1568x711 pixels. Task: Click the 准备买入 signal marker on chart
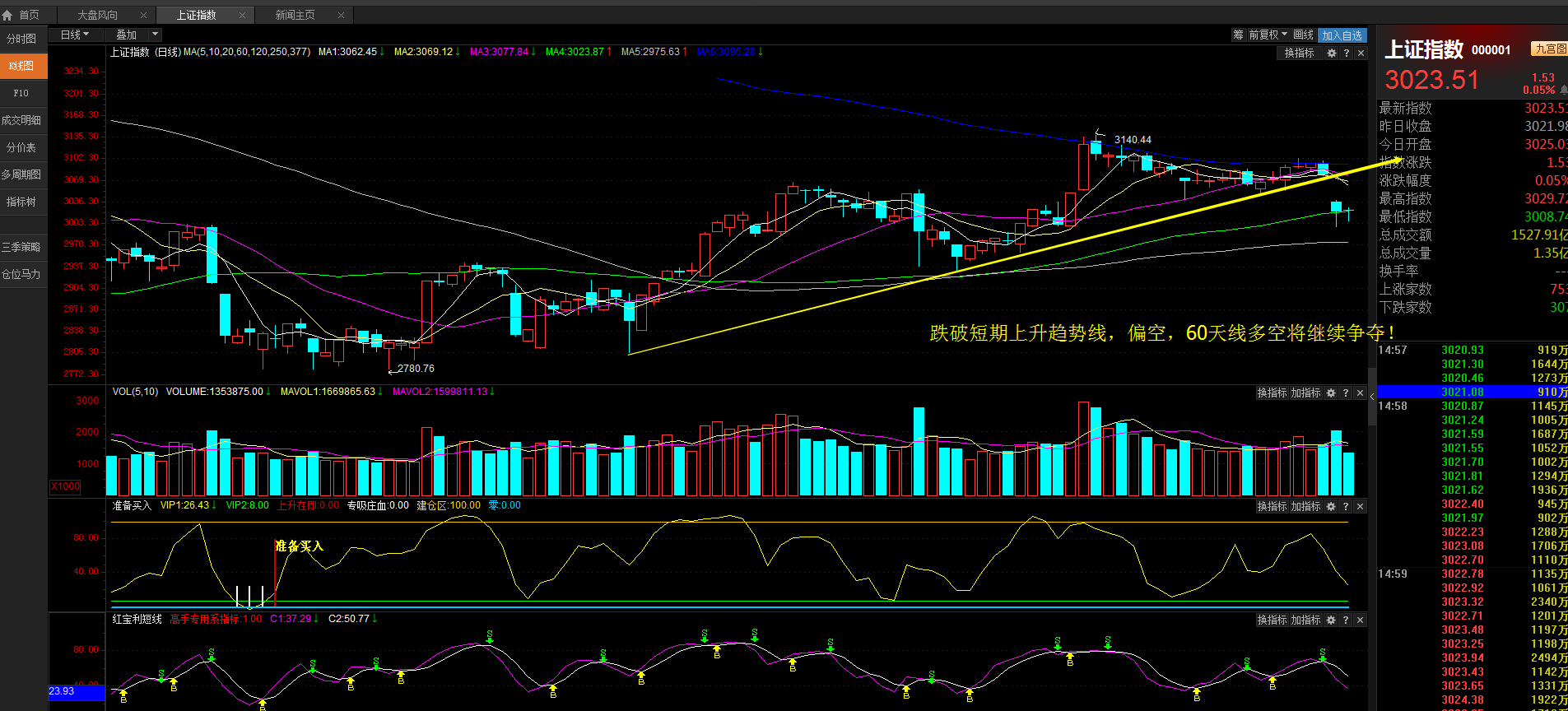(299, 546)
